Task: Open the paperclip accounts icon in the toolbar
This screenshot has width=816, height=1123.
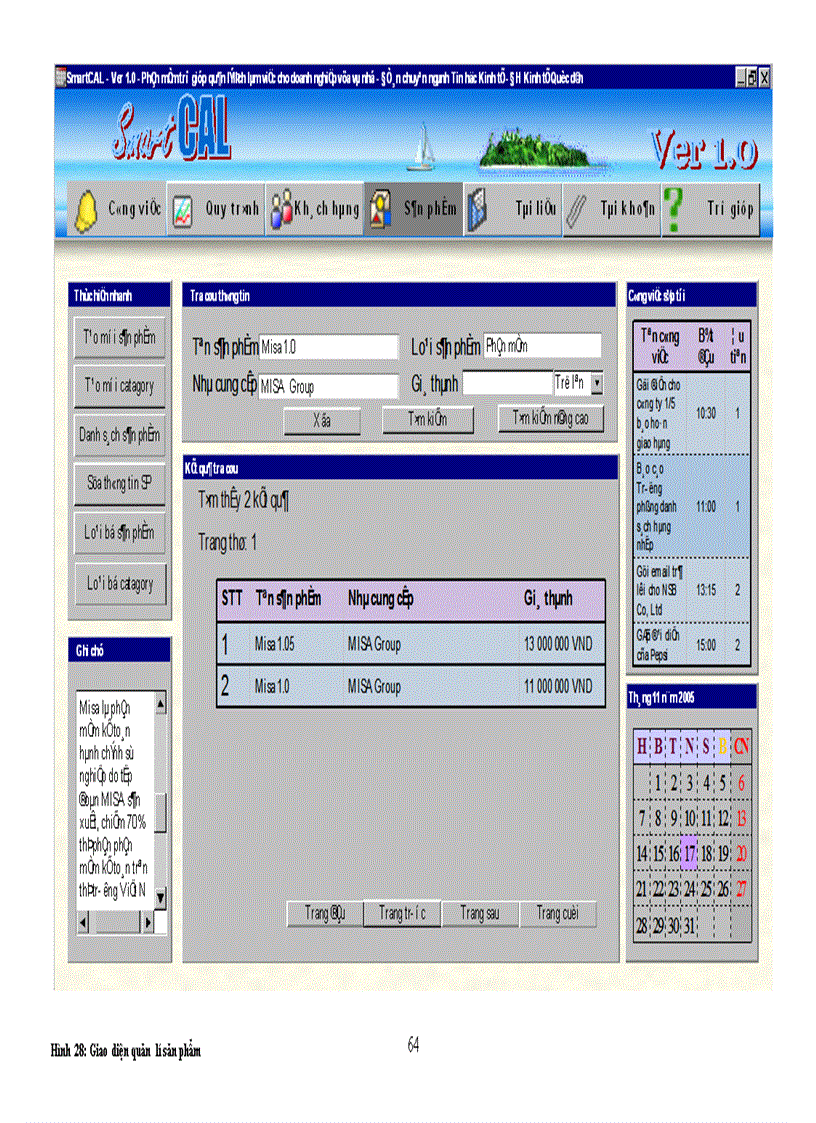Action: point(575,211)
